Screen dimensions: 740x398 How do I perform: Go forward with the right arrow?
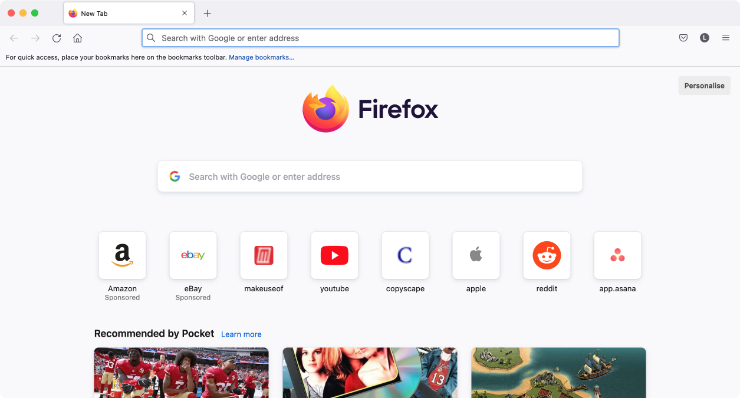click(35, 38)
